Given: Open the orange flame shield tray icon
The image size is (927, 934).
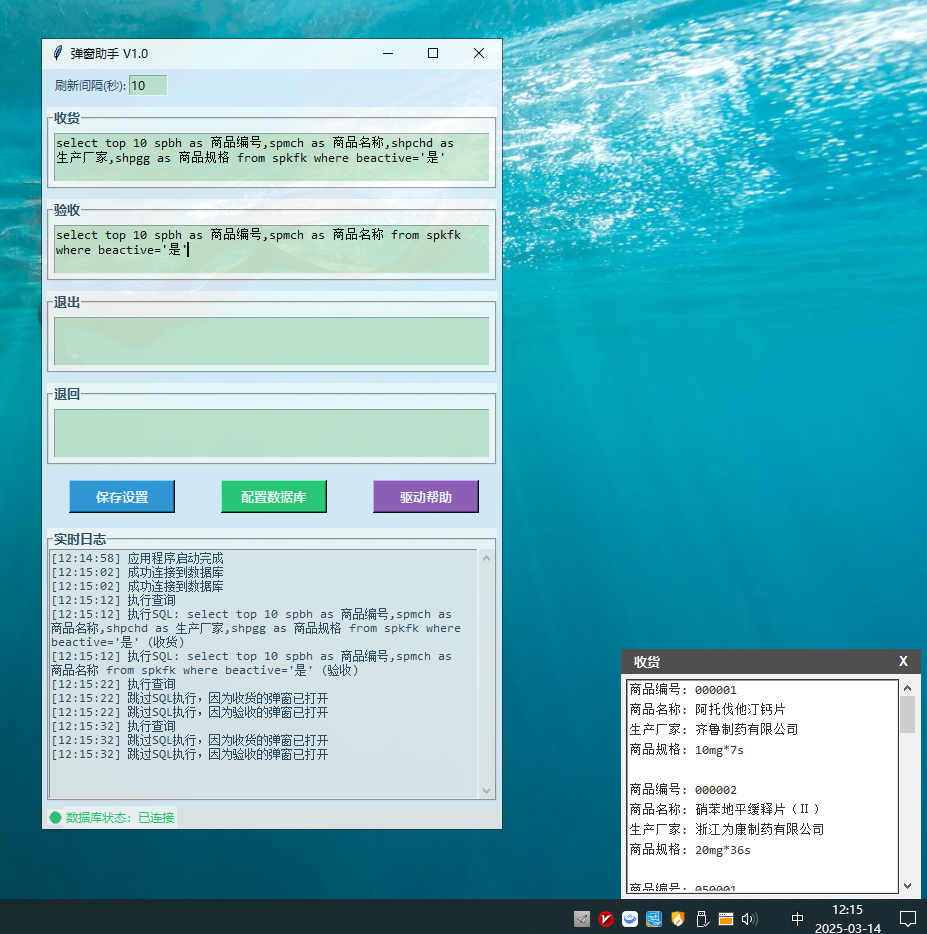Looking at the screenshot, I should pos(677,918).
